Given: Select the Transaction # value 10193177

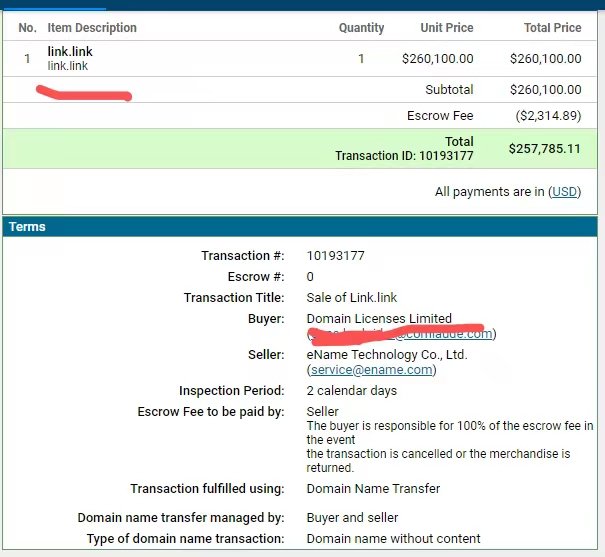Looking at the screenshot, I should coord(335,256).
